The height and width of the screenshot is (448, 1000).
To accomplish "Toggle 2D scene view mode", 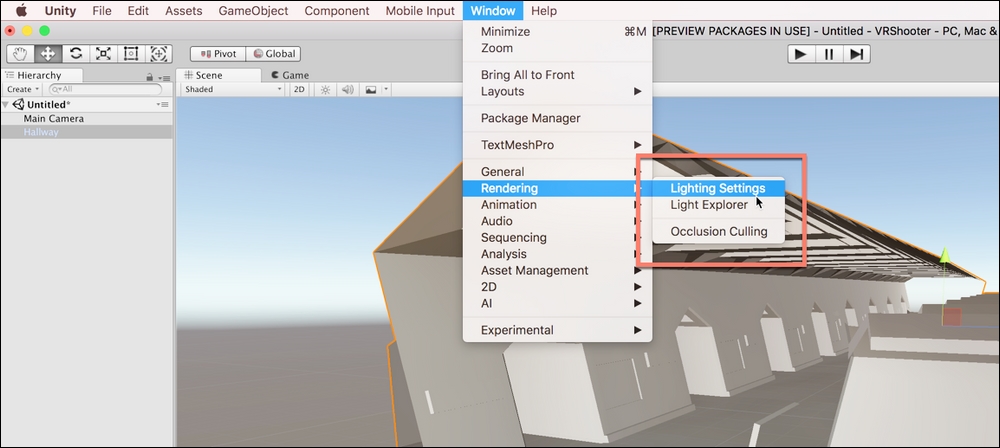I will click(x=299, y=89).
